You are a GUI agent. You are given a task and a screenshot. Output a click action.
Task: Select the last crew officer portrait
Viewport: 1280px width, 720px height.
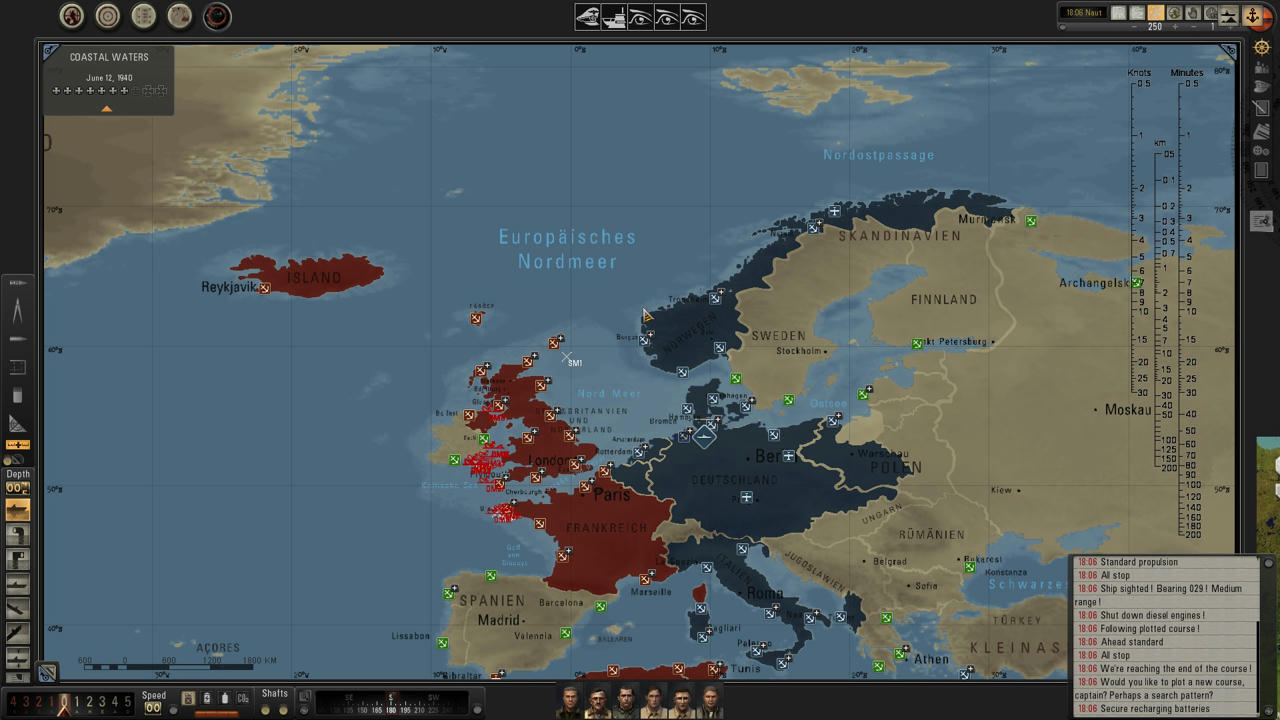[711, 701]
